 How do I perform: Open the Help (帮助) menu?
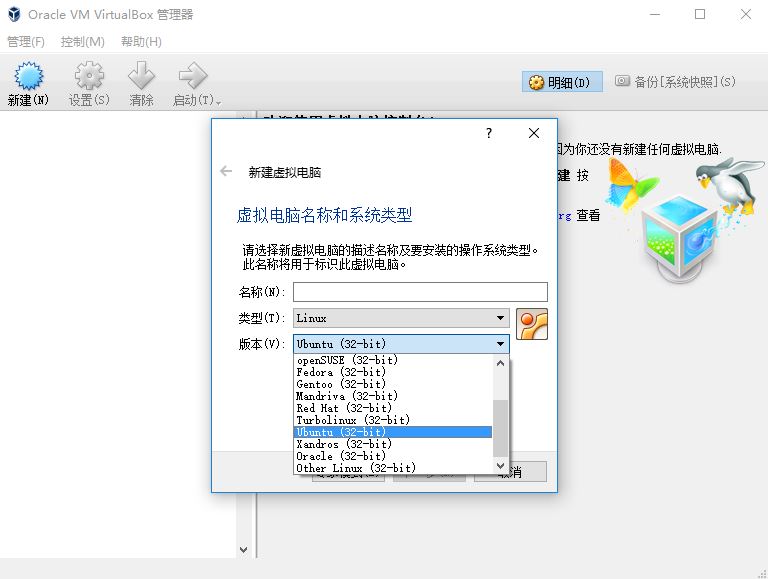tap(141, 42)
